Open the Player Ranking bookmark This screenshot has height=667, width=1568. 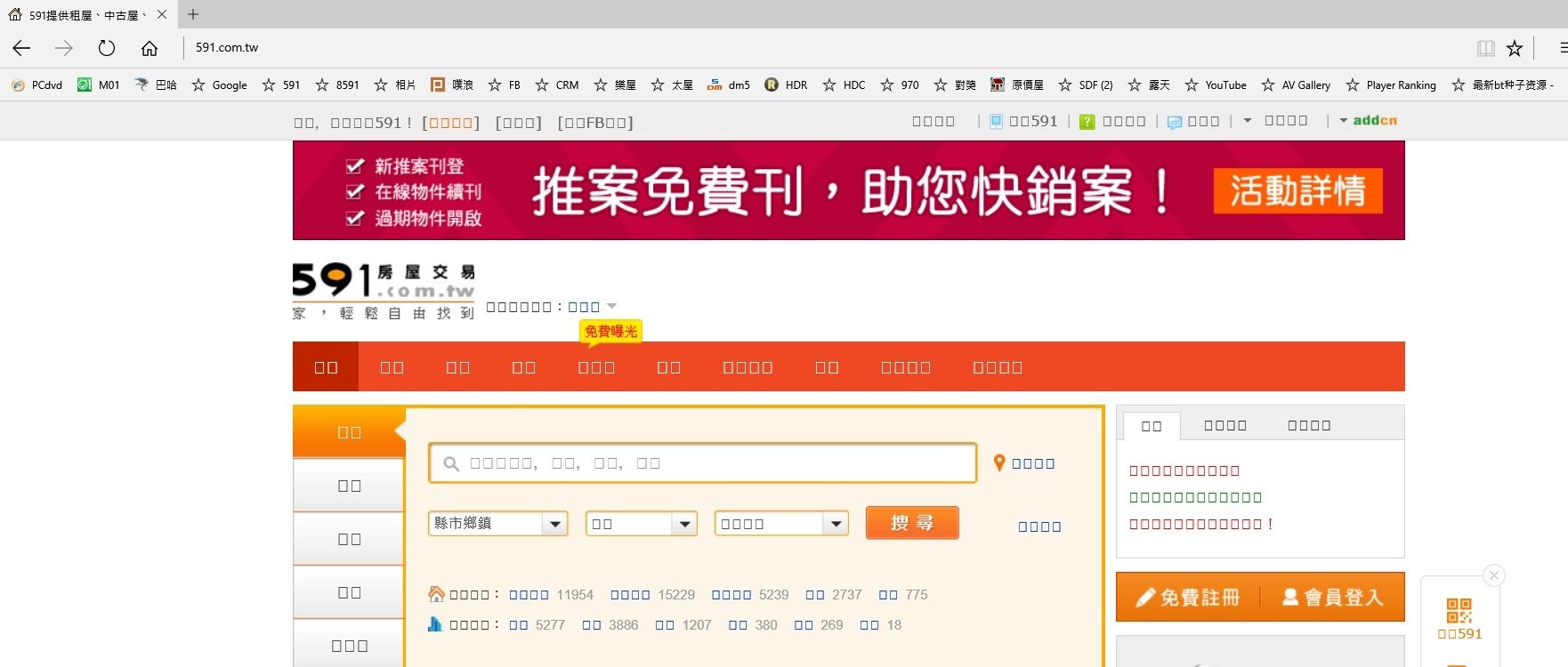click(x=1391, y=85)
